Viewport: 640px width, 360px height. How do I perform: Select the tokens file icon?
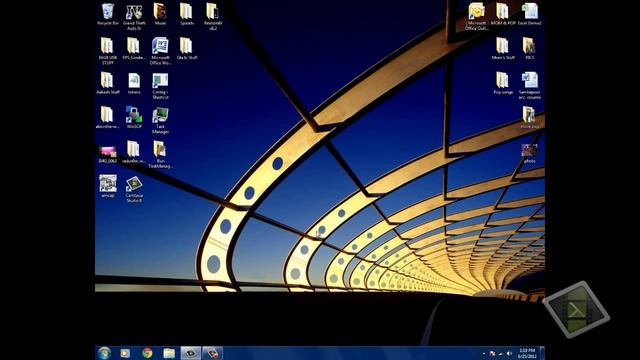point(134,83)
